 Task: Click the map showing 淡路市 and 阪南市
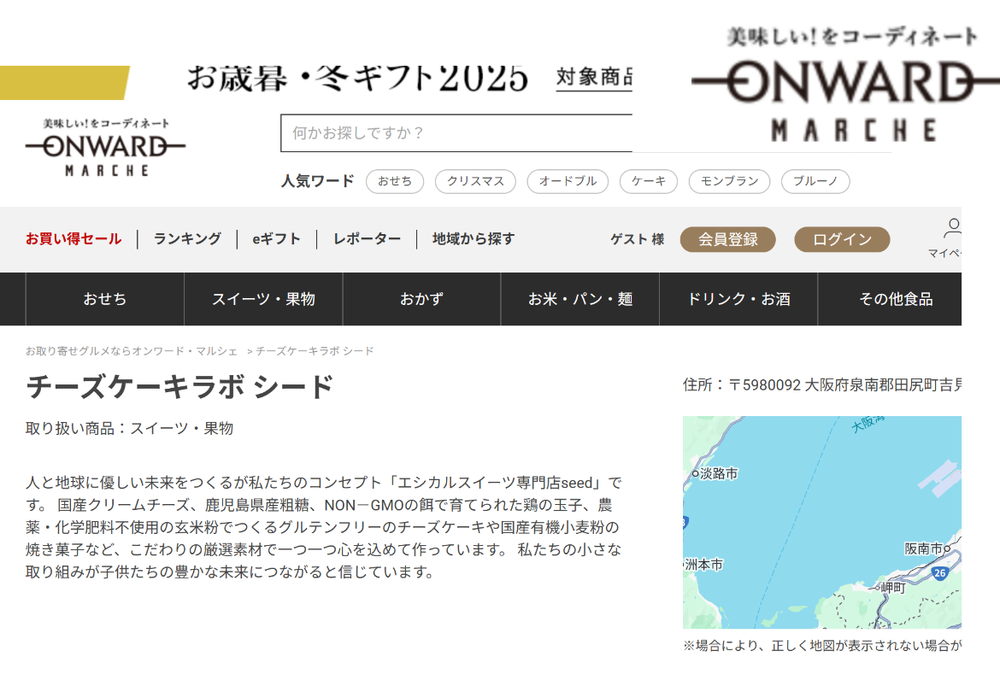(822, 522)
